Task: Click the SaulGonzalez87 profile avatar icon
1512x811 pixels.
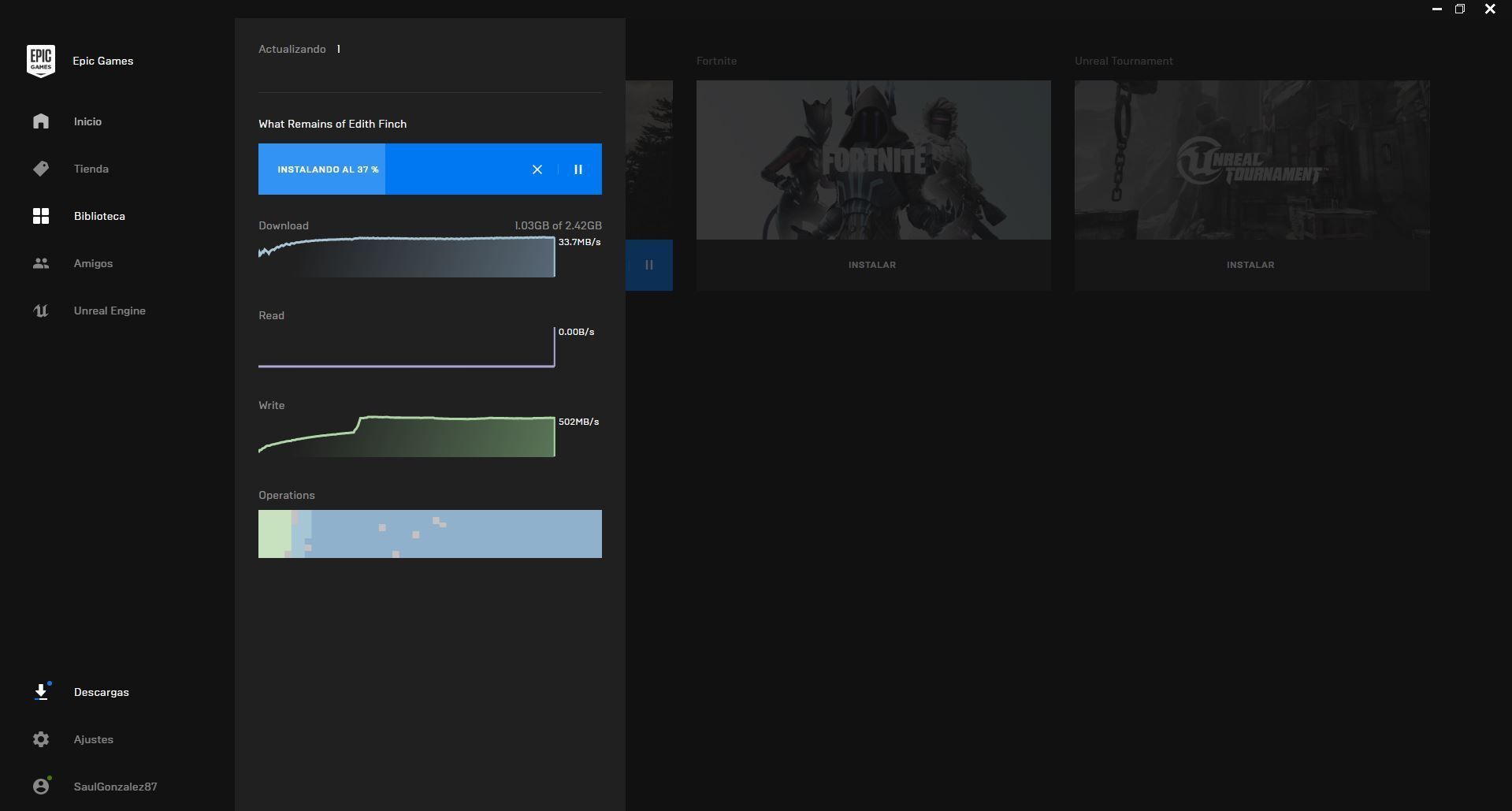Action: pyautogui.click(x=41, y=787)
